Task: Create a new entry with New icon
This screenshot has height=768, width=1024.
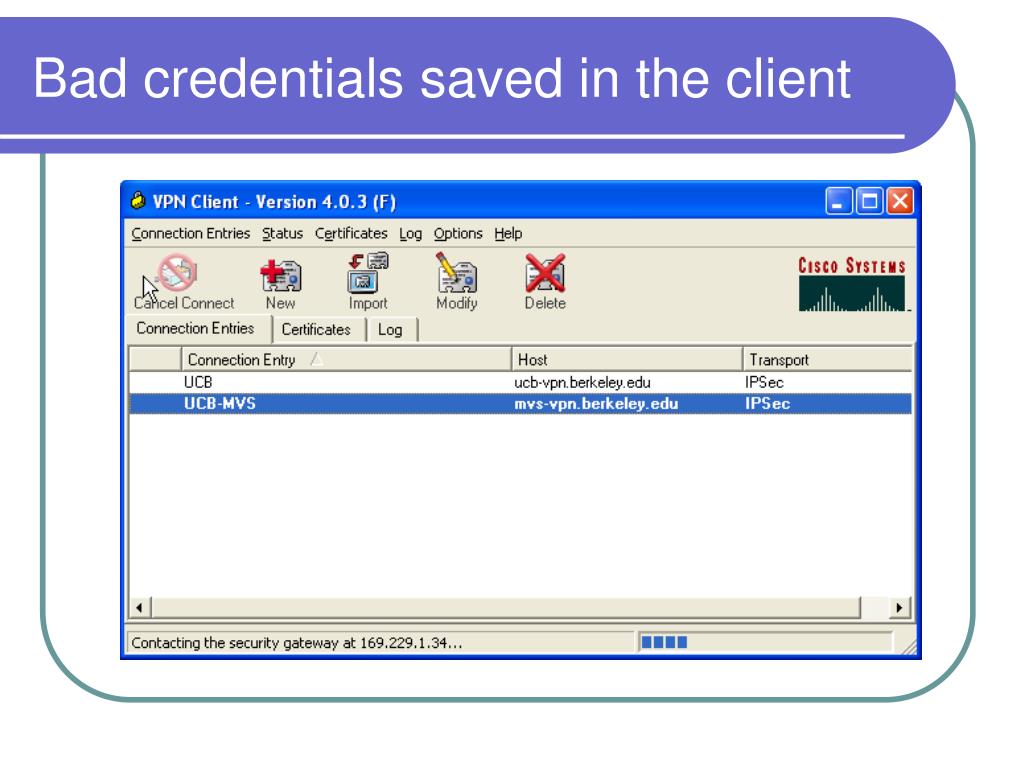Action: [x=281, y=275]
